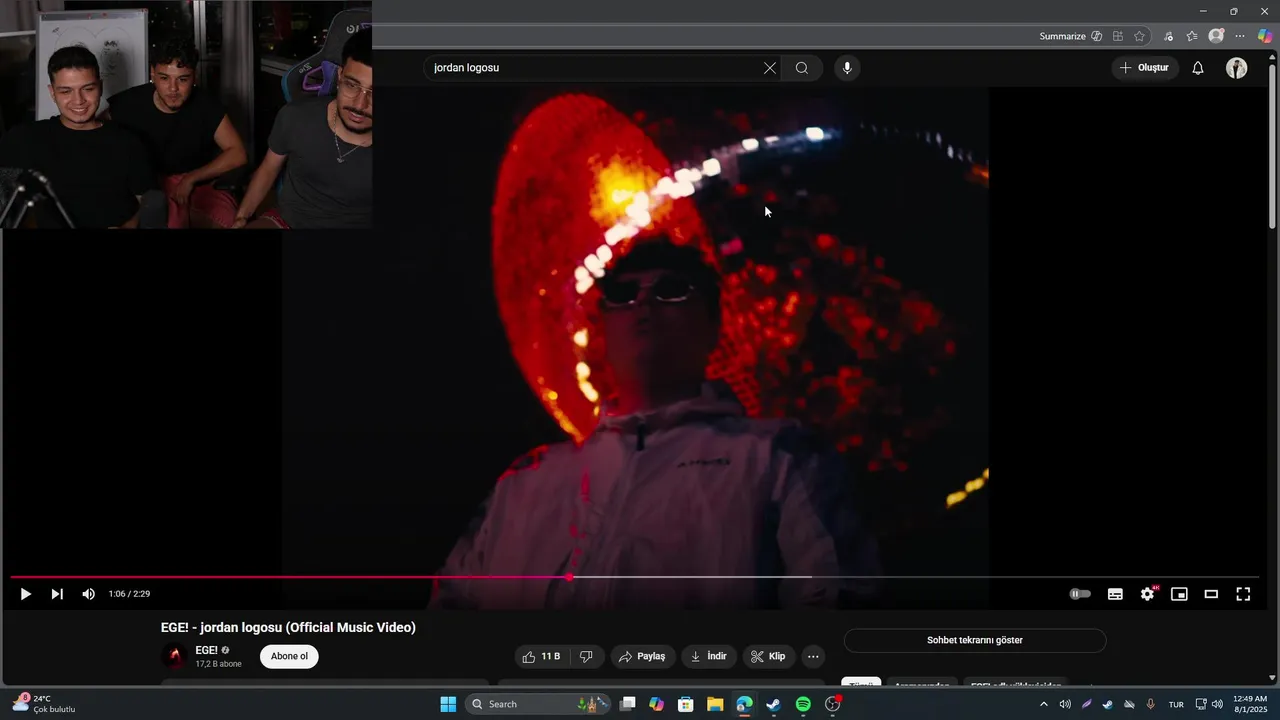Enter fullscreen with the player icon
The image size is (1280, 720).
1243,594
